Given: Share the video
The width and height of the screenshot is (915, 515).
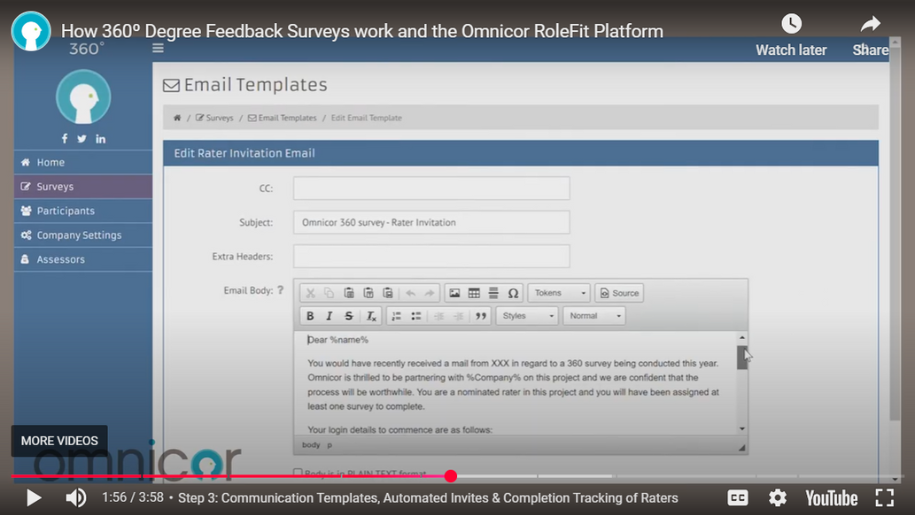Looking at the screenshot, I should tap(870, 24).
